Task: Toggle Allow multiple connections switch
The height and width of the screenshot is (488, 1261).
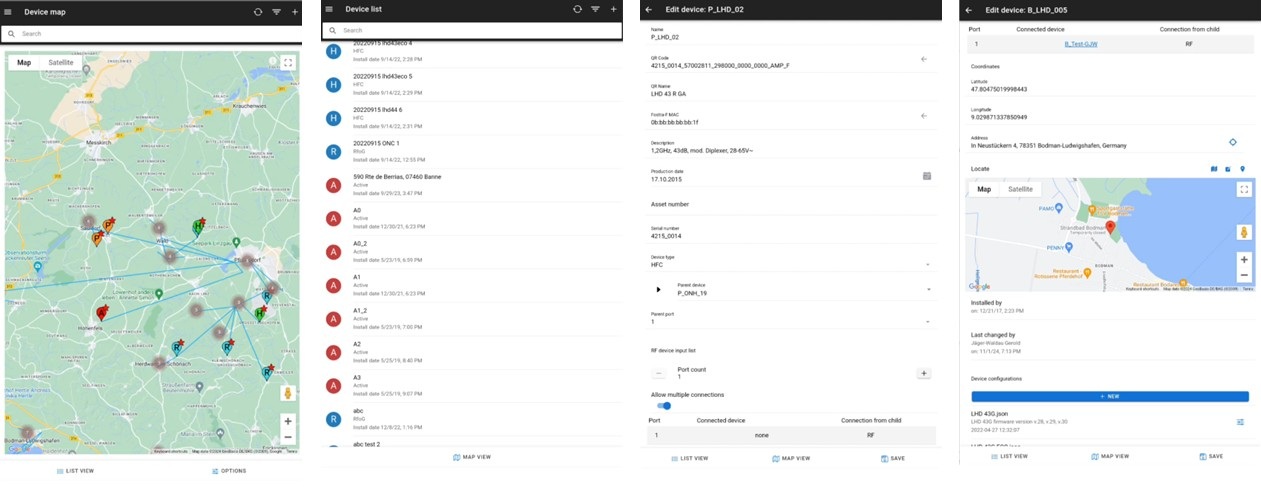Action: (663, 406)
